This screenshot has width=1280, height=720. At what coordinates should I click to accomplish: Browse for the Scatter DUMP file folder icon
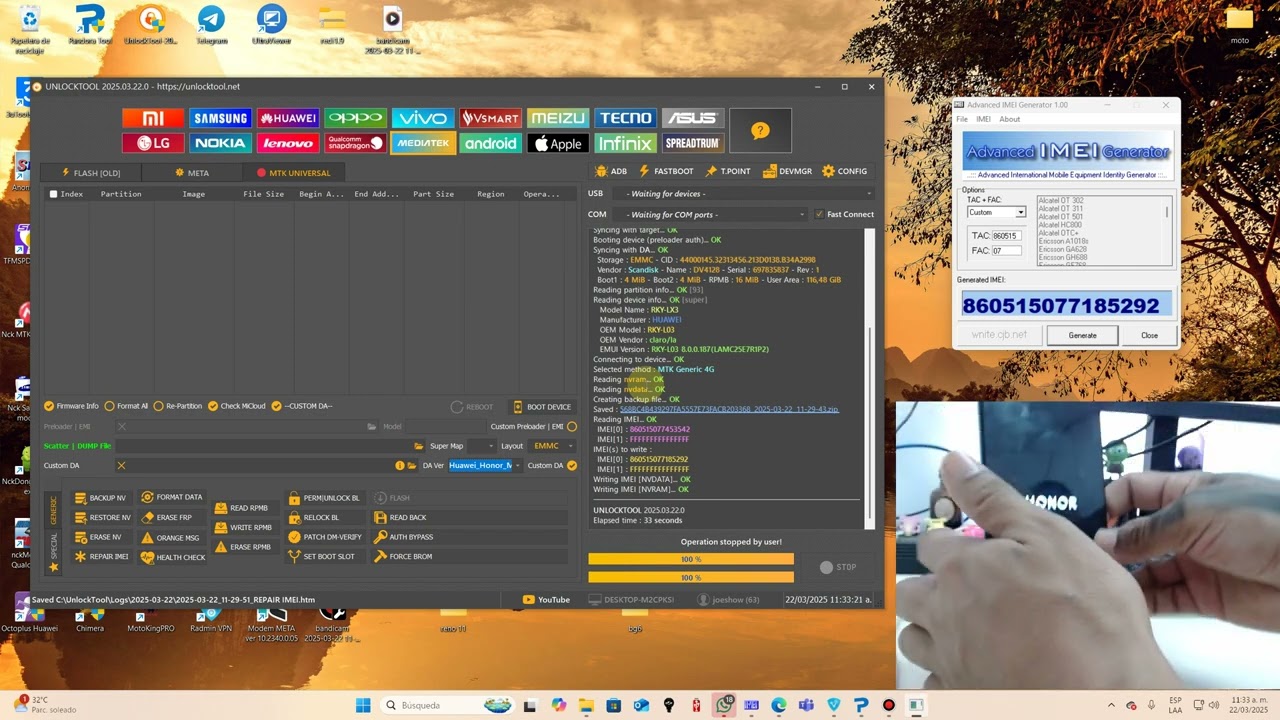pos(419,446)
